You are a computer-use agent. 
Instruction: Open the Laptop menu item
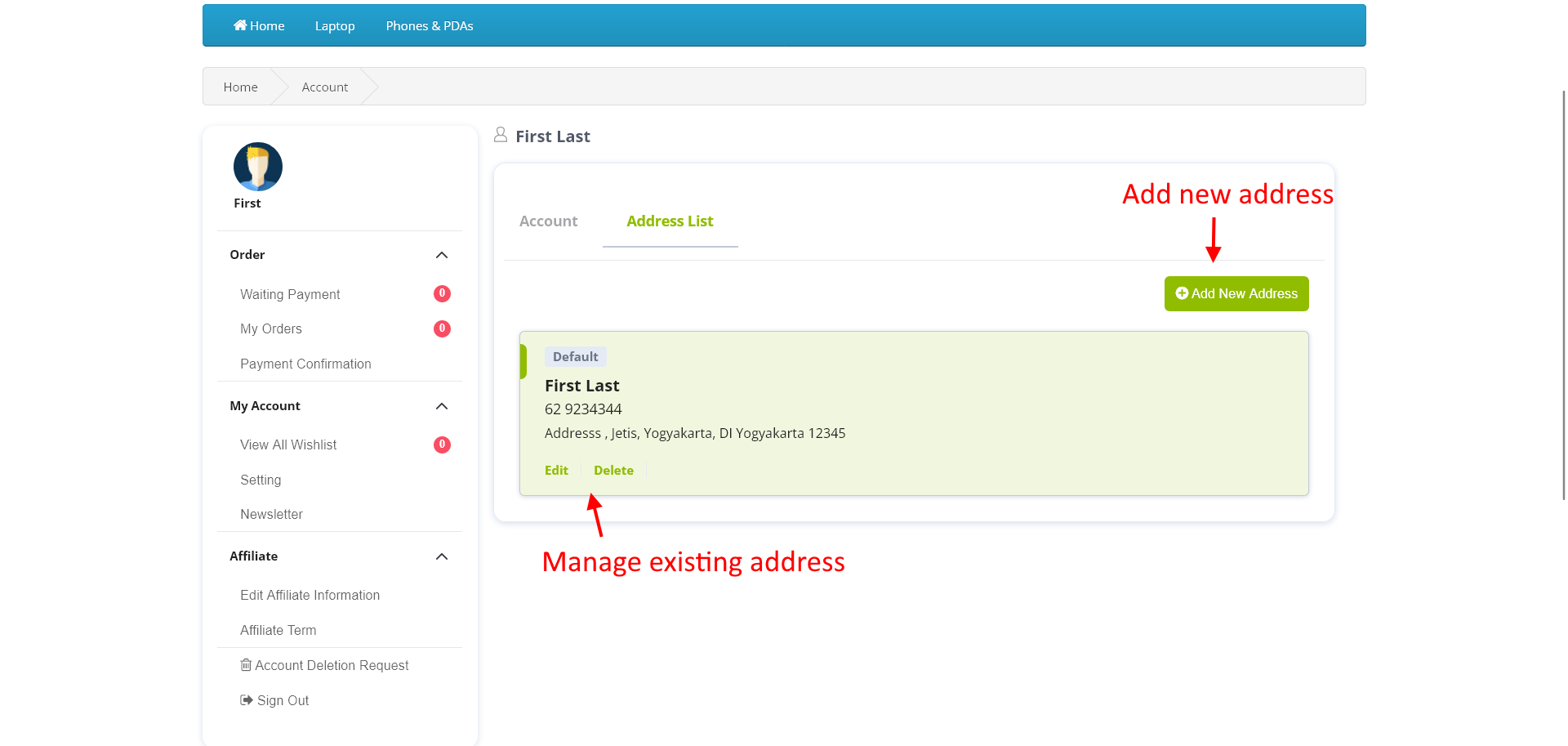click(x=334, y=25)
